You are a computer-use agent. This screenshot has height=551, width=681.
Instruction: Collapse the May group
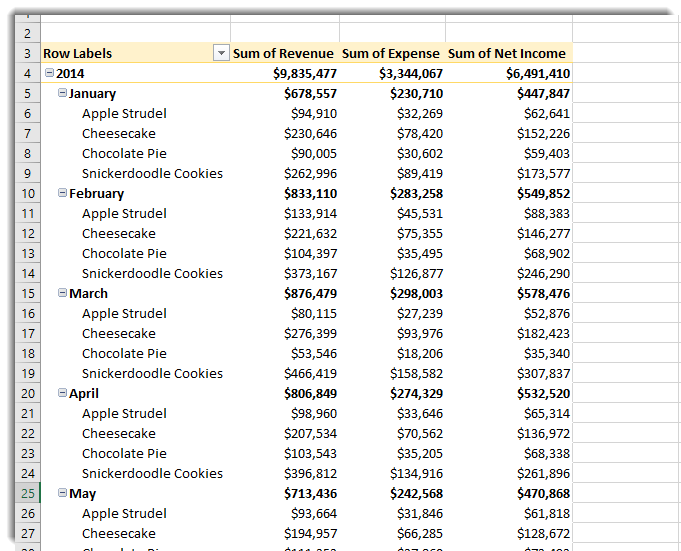(x=63, y=493)
